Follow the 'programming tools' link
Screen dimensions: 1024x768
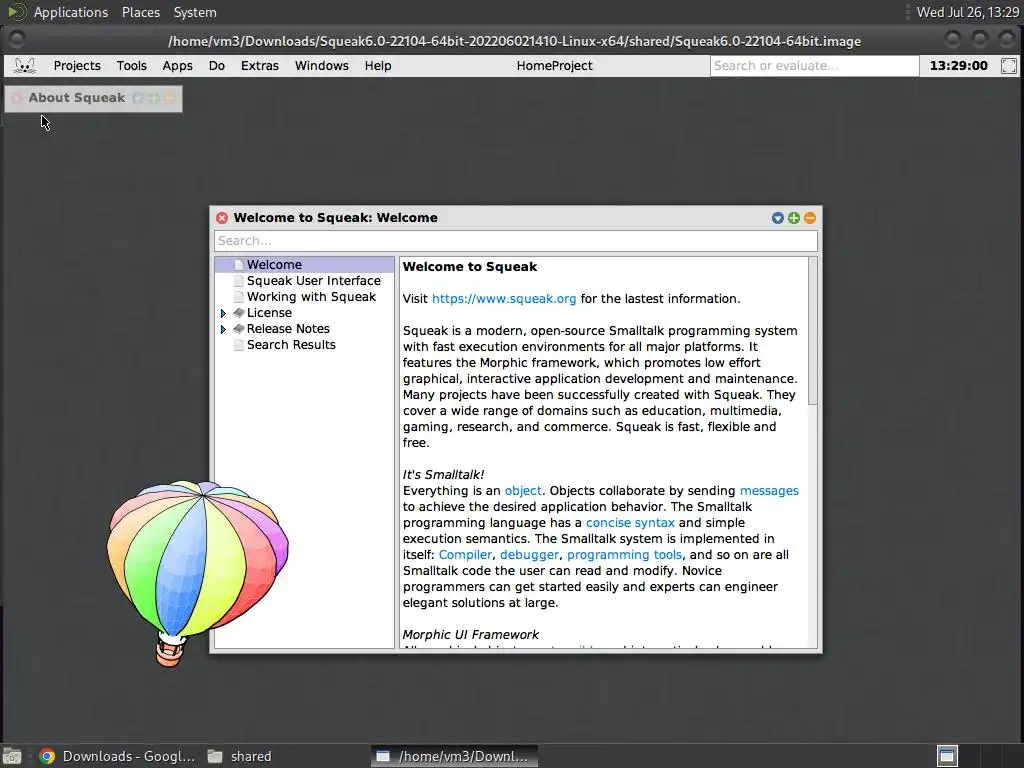[x=624, y=554]
